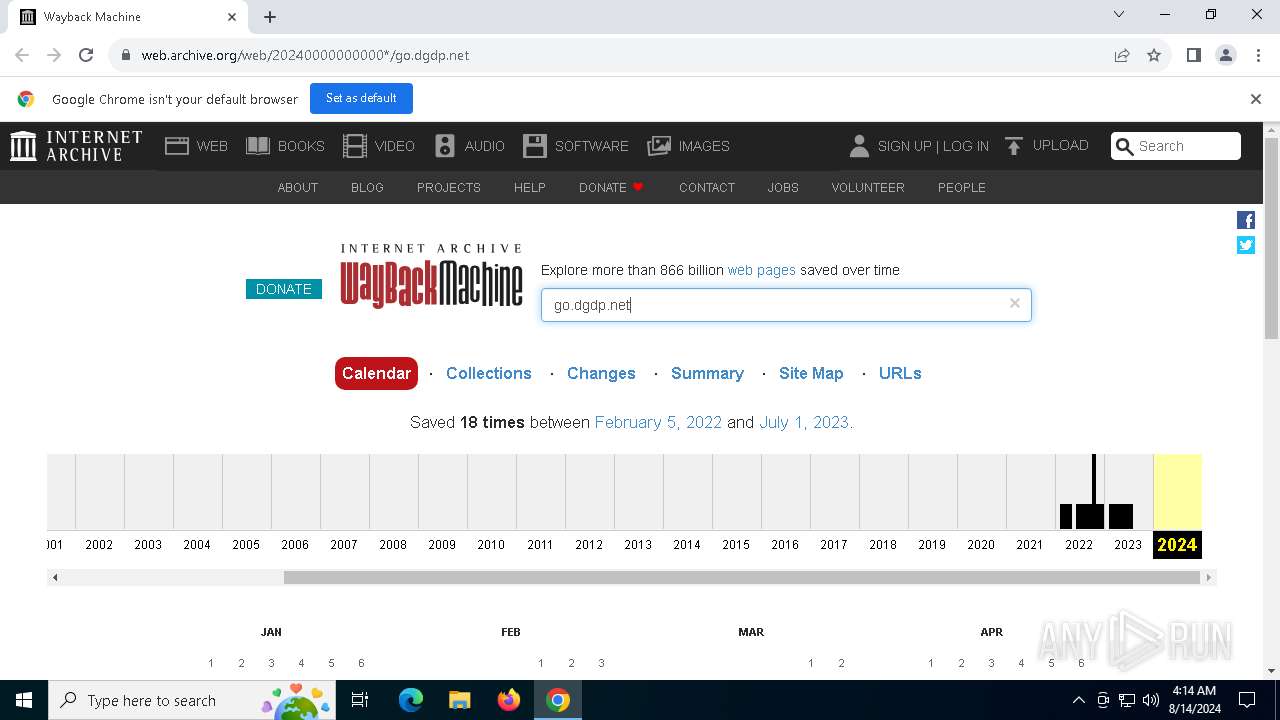This screenshot has height=720, width=1280.
Task: Open the About menu item
Action: pos(298,187)
